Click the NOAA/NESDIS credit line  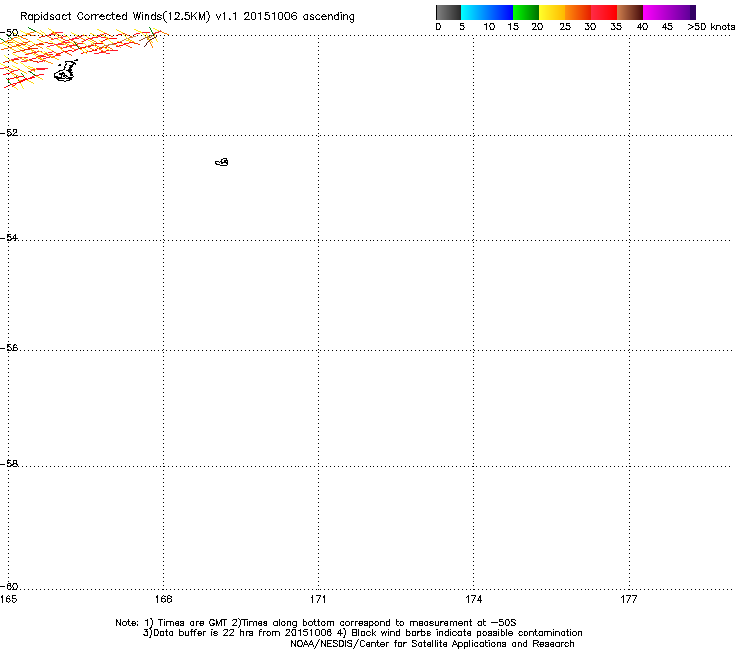click(432, 644)
